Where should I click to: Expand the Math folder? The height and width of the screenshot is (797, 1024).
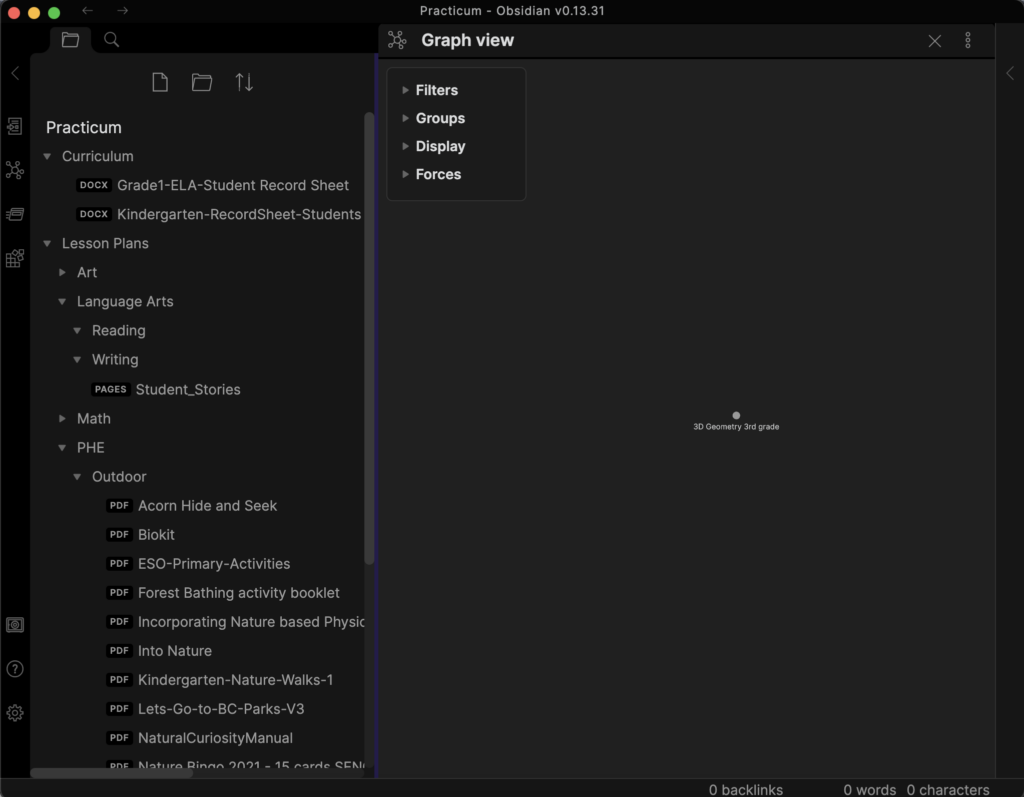tap(63, 419)
